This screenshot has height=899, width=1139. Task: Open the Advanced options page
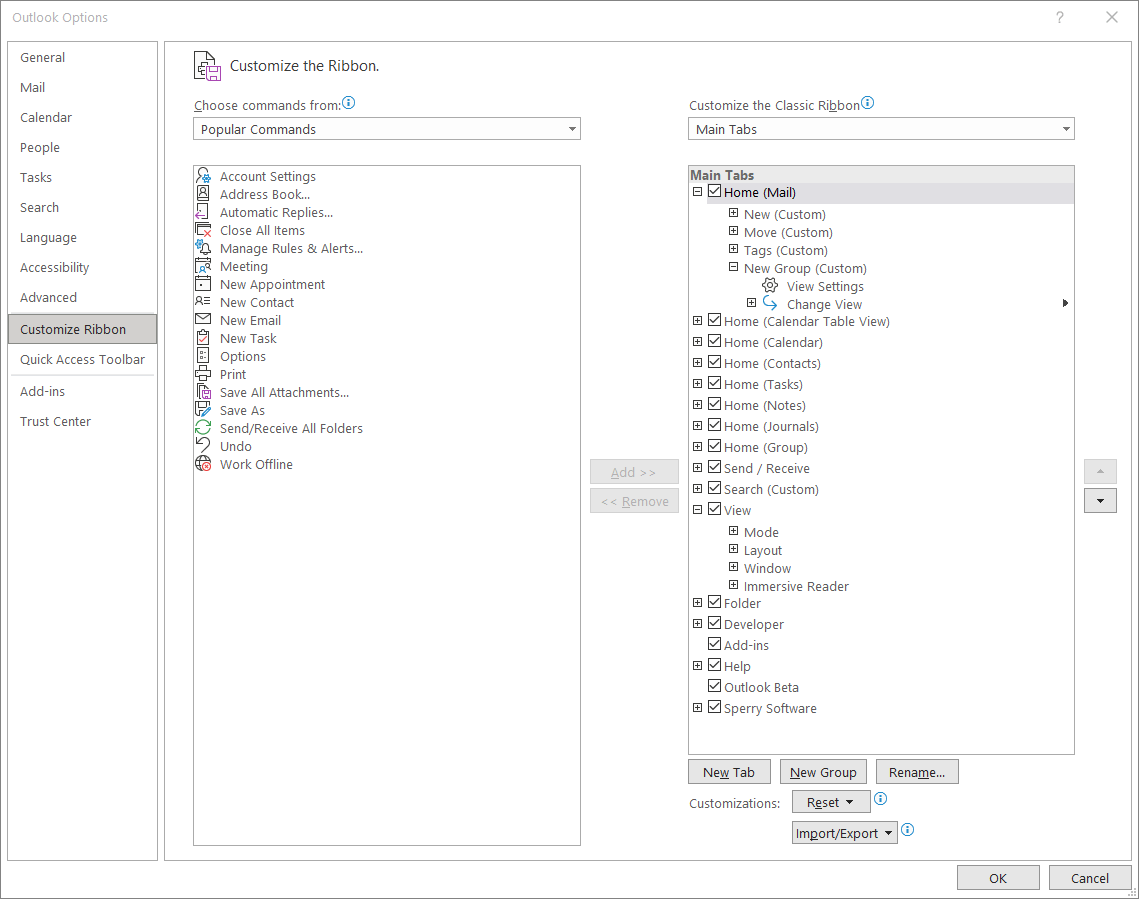coord(82,297)
